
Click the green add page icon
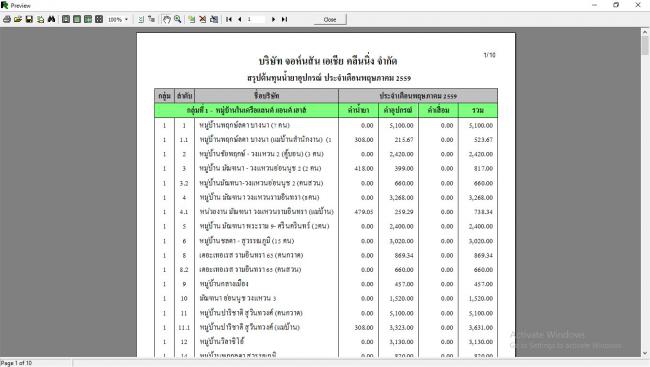pyautogui.click(x=192, y=19)
